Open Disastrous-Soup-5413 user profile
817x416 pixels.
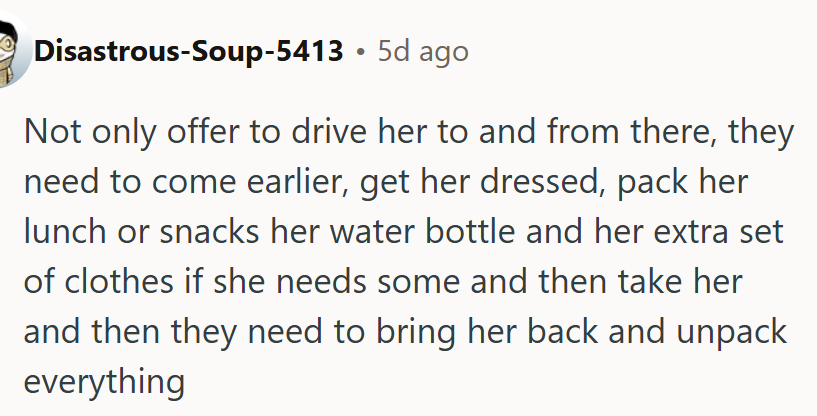pos(188,51)
